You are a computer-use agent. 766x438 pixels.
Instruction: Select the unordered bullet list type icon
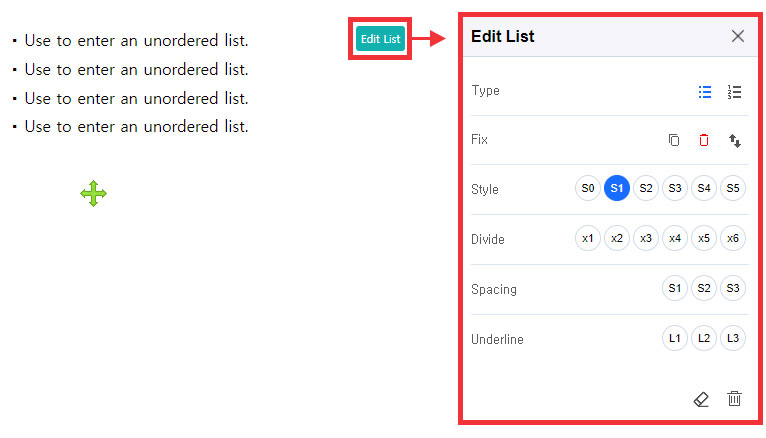[x=705, y=91]
